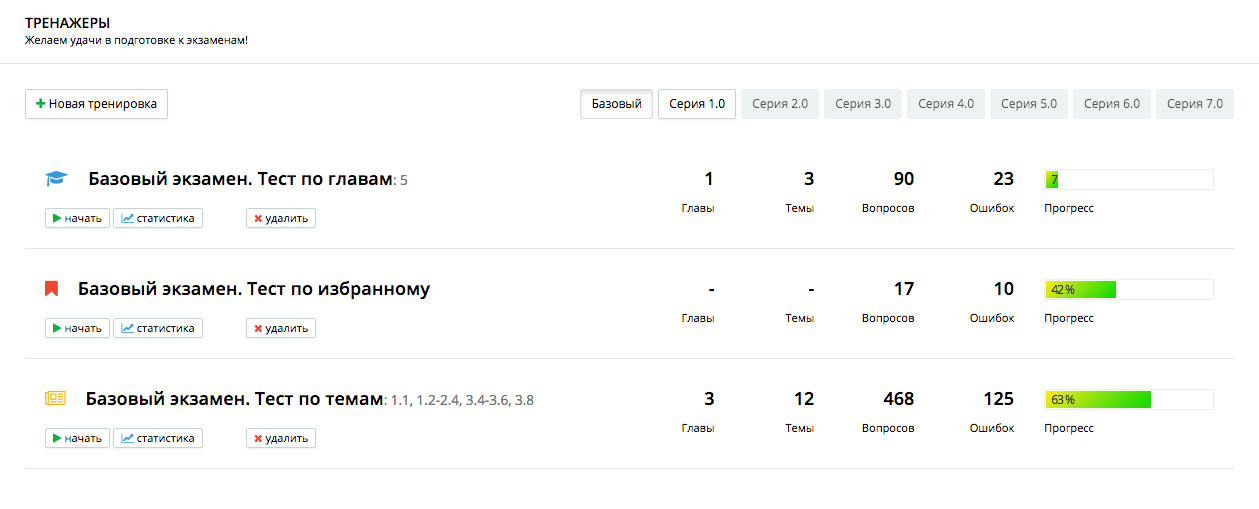Open the Серия 2.0 tab
1259x509 pixels.
[780, 104]
